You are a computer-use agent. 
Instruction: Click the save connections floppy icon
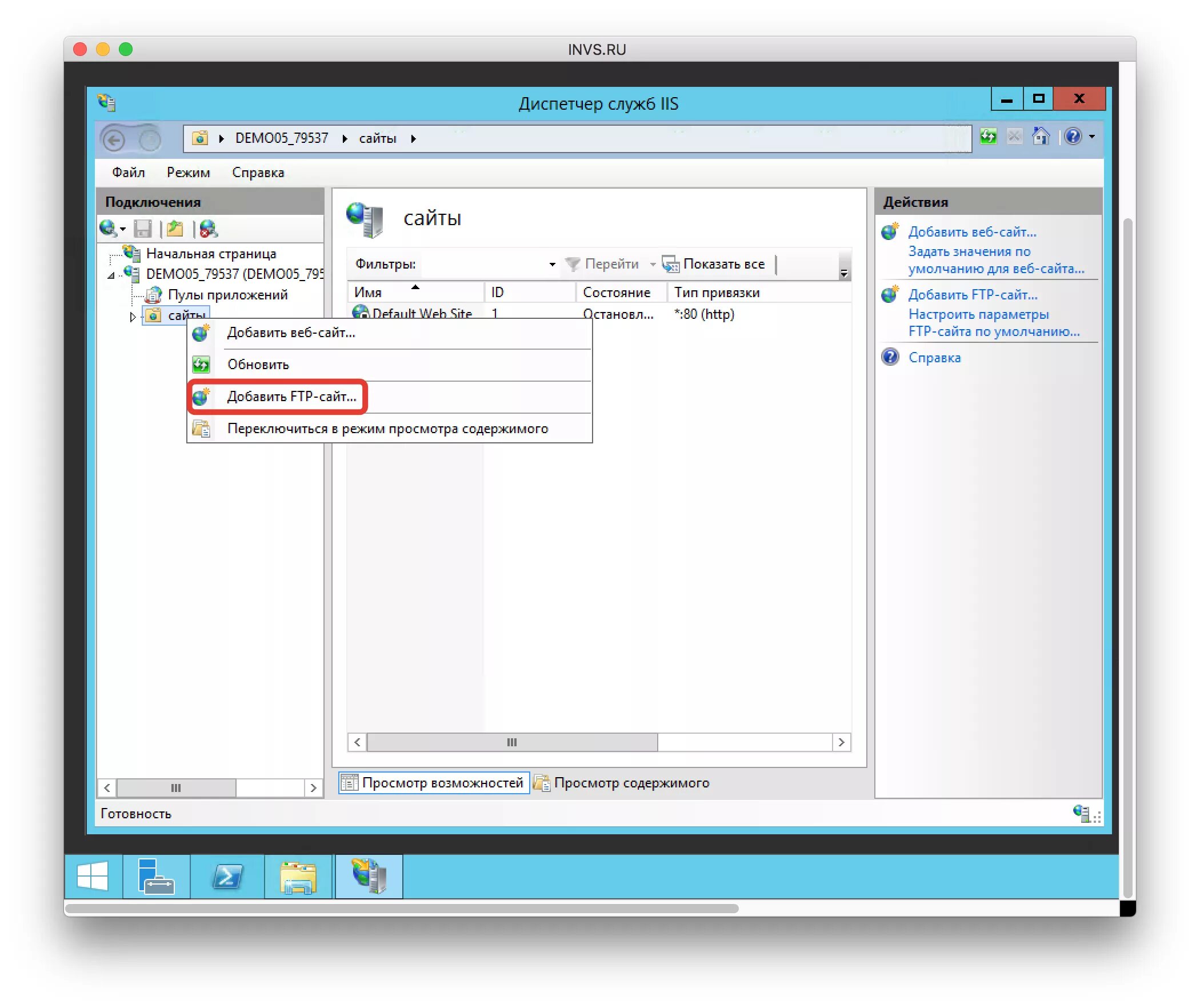click(142, 229)
